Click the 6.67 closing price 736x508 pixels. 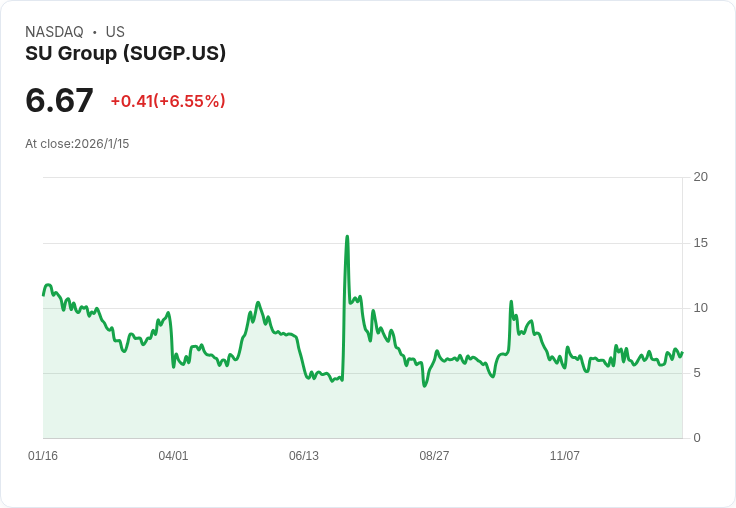pyautogui.click(x=59, y=100)
